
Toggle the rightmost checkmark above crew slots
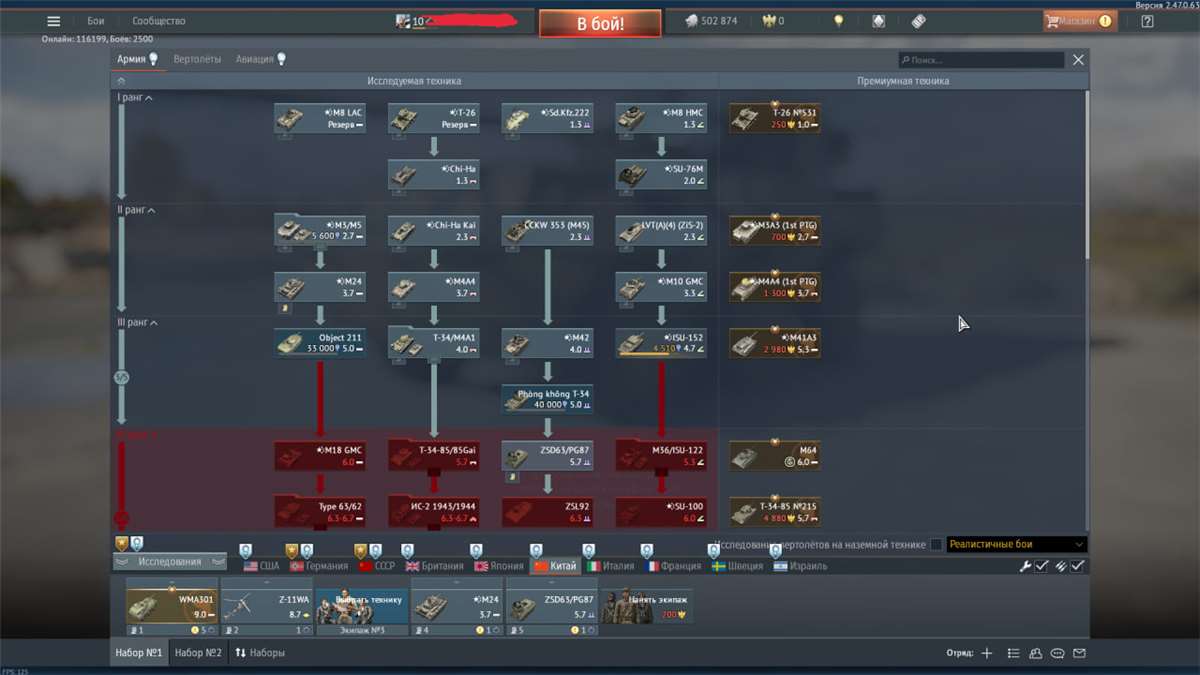(x=1077, y=566)
